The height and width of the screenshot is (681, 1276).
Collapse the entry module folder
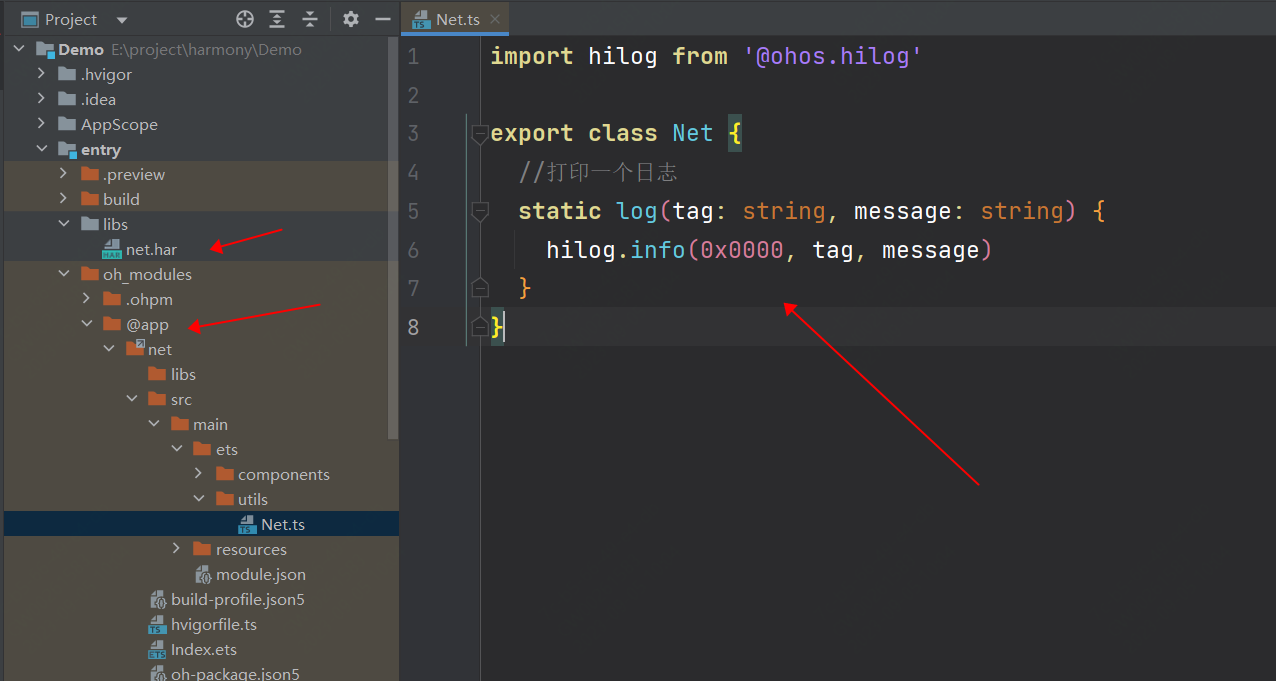42,149
